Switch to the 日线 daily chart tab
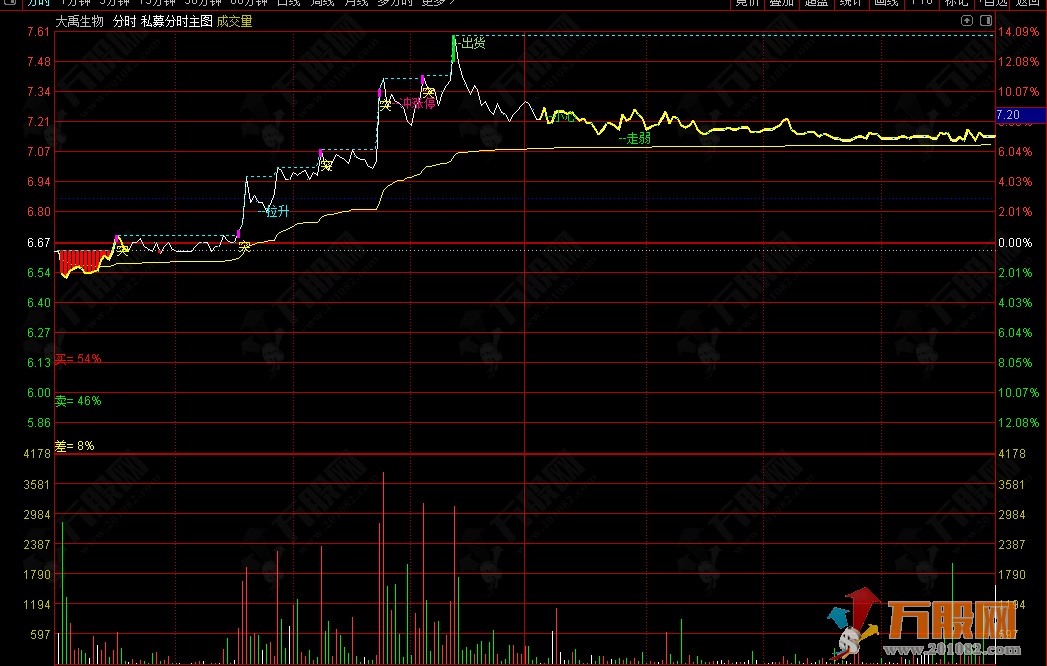 [x=287, y=3]
